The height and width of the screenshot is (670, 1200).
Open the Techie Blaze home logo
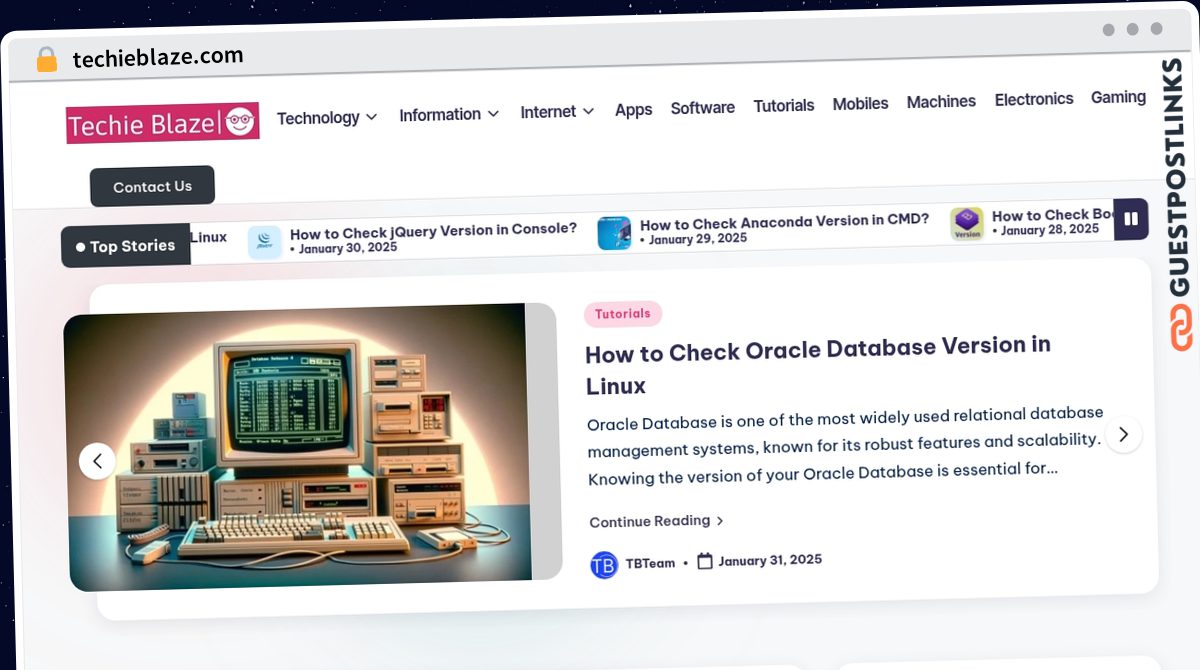pos(163,123)
